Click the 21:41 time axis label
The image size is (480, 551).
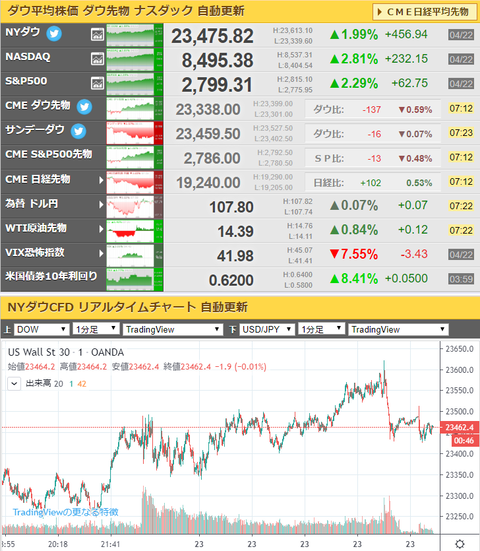pyautogui.click(x=110, y=544)
